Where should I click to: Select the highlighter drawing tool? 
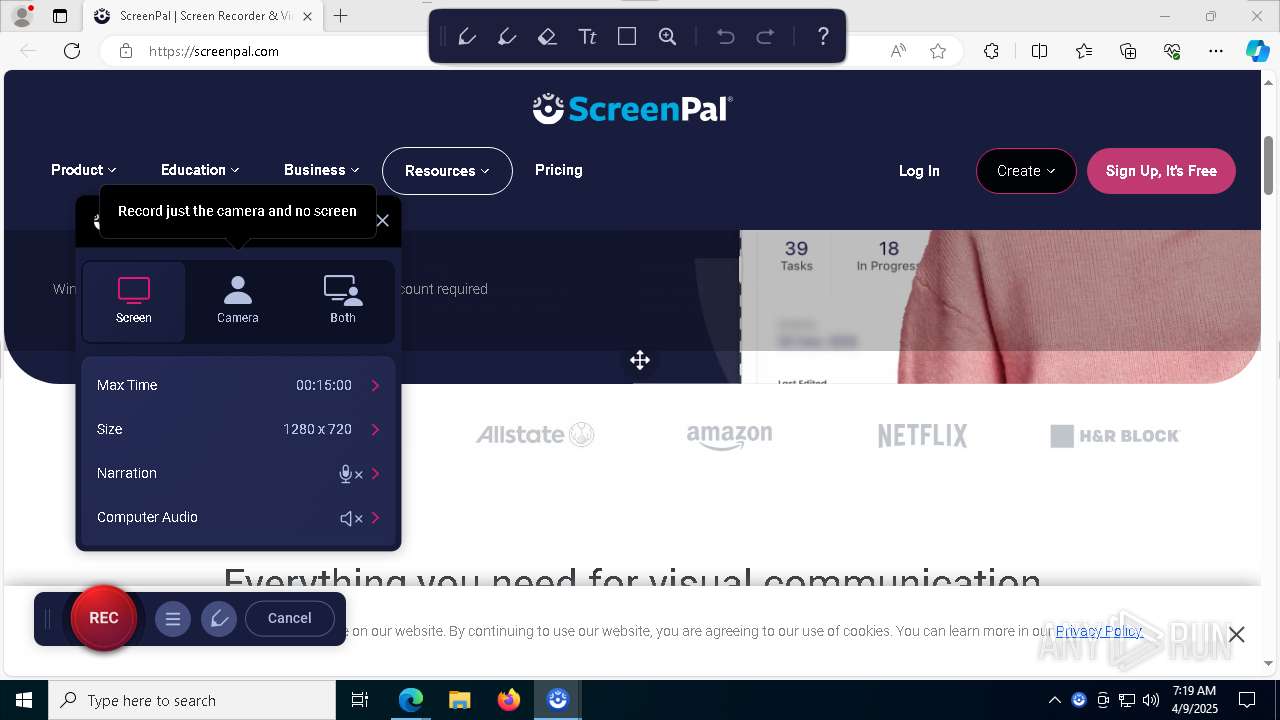pos(506,37)
